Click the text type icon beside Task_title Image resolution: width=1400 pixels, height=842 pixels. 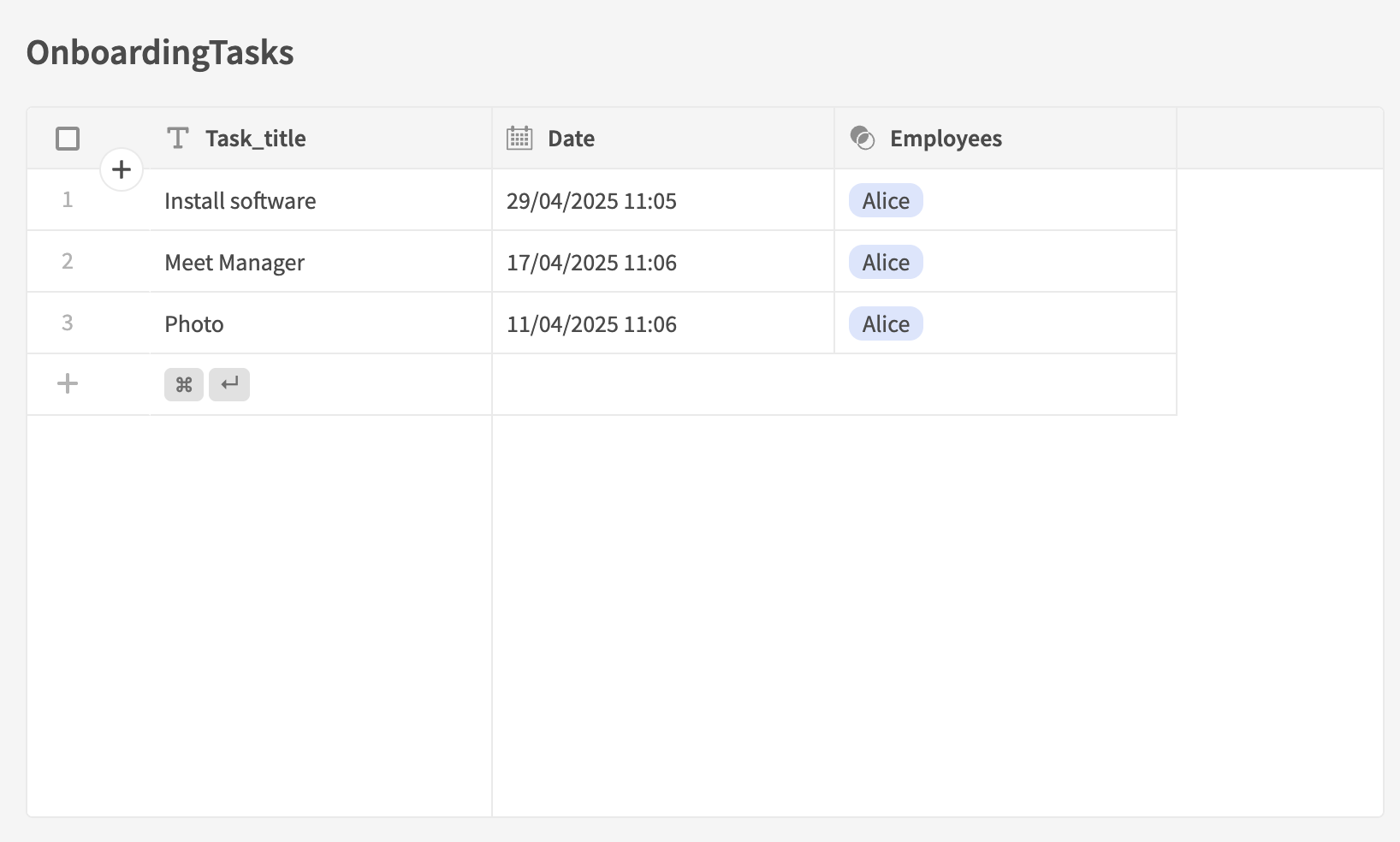178,139
